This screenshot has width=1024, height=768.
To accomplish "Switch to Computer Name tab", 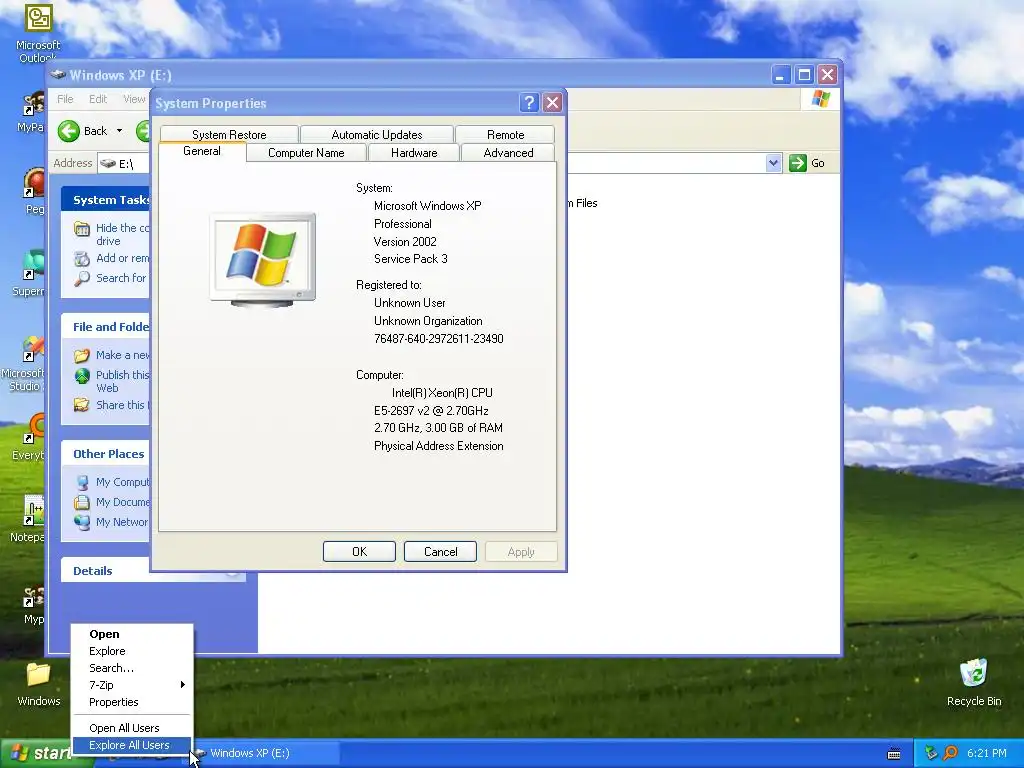I will [306, 153].
